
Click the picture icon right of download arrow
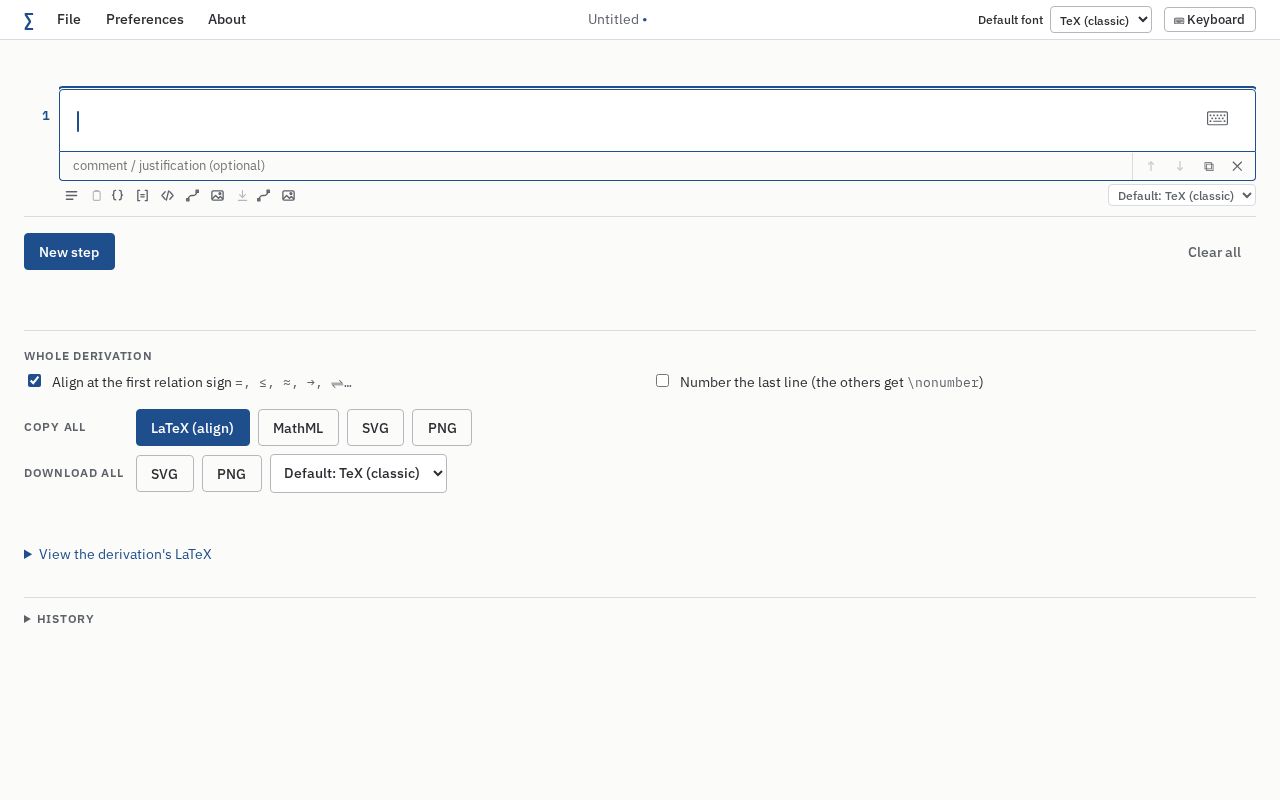click(289, 196)
